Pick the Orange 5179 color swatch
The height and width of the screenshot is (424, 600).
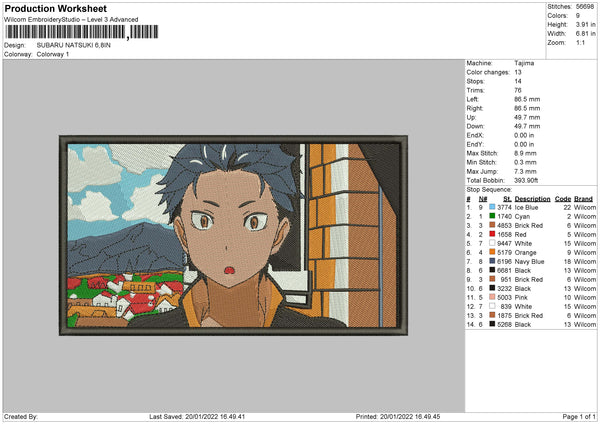coord(492,252)
